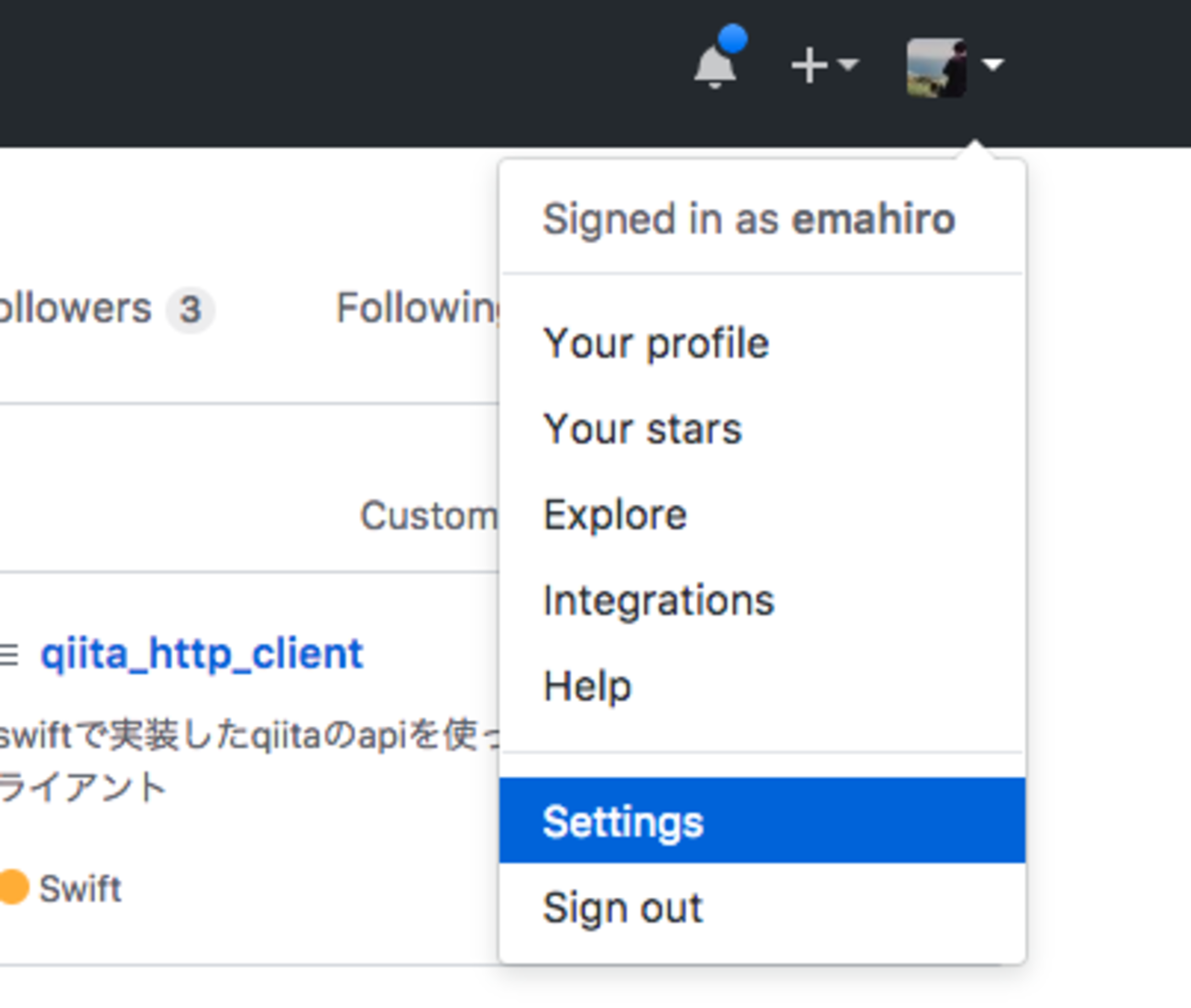
Task: Click Sign out in the menu
Action: (x=623, y=908)
